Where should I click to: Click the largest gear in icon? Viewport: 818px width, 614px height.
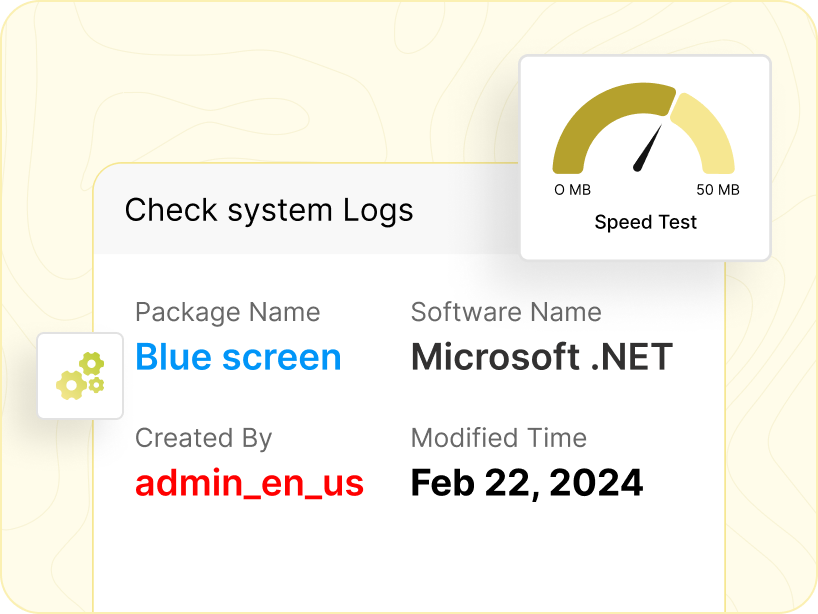click(x=70, y=384)
